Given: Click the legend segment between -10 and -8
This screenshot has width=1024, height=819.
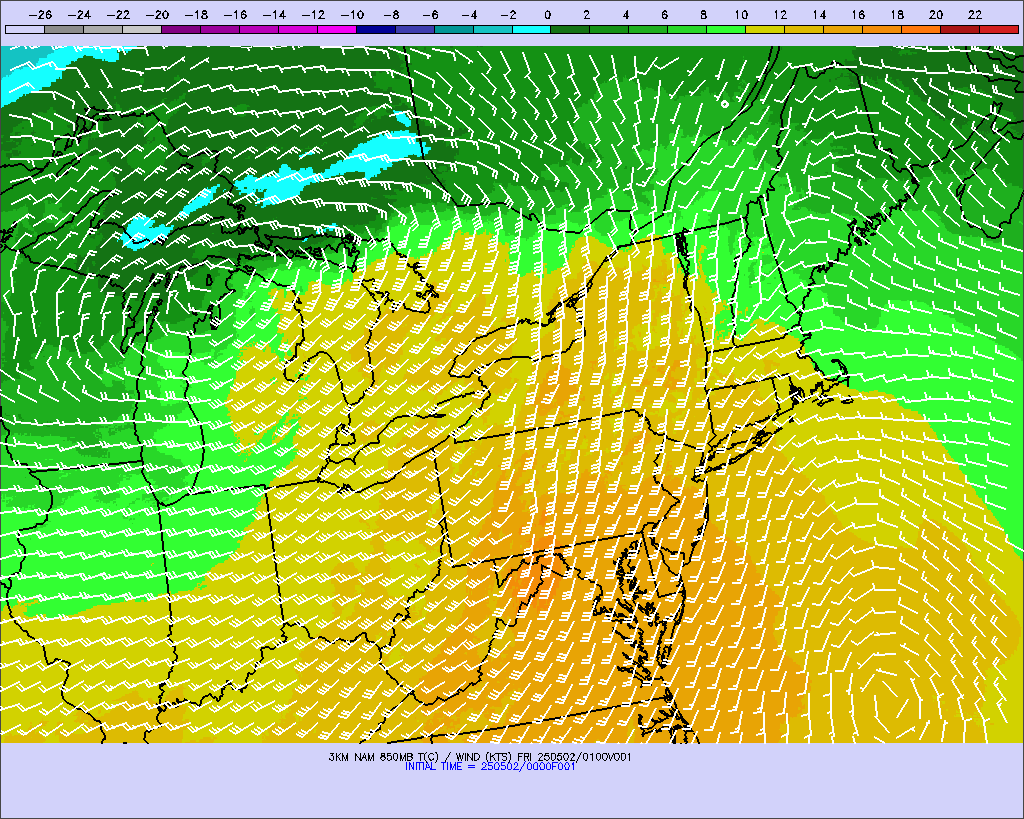Looking at the screenshot, I should tap(376, 29).
